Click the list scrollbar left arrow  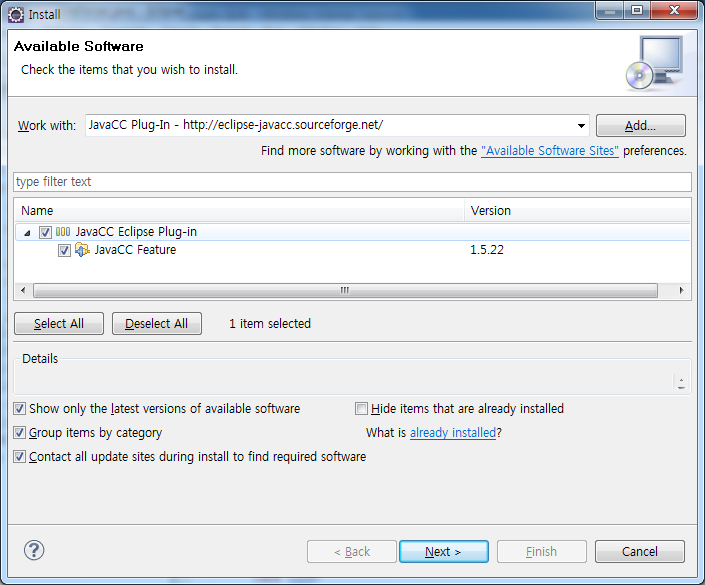(x=23, y=290)
